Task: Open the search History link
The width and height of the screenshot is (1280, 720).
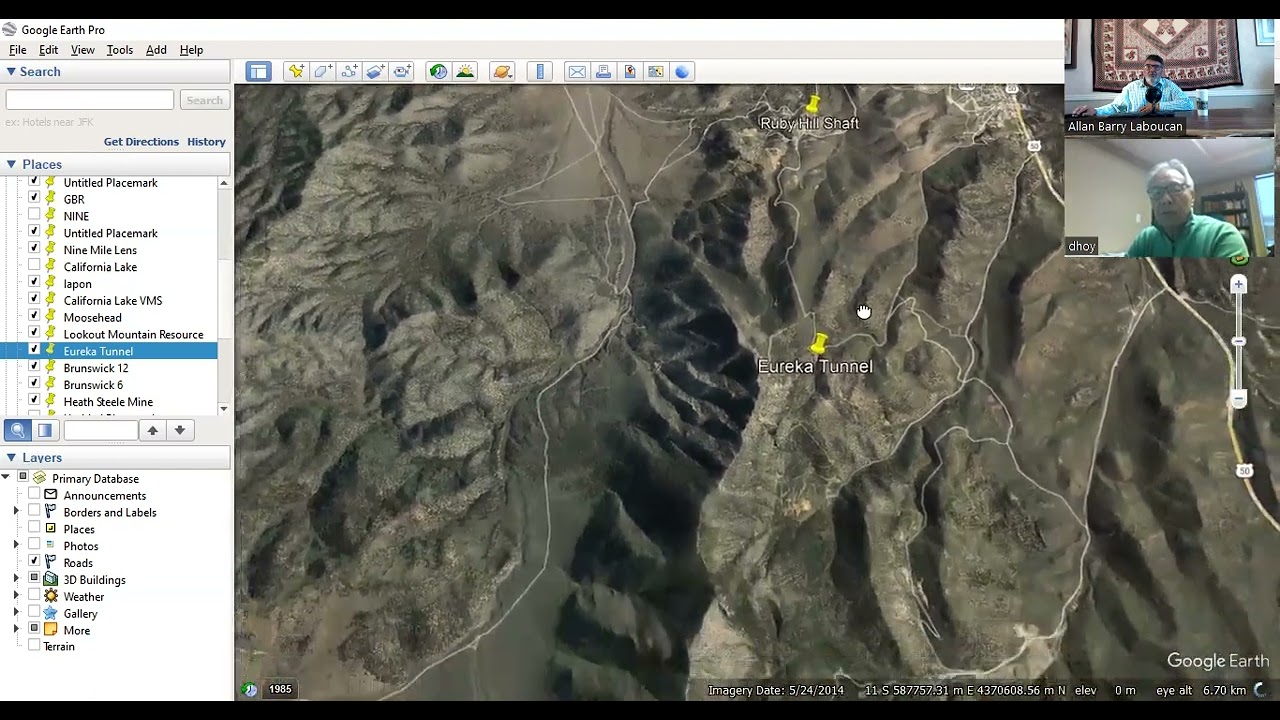Action: coord(206,142)
